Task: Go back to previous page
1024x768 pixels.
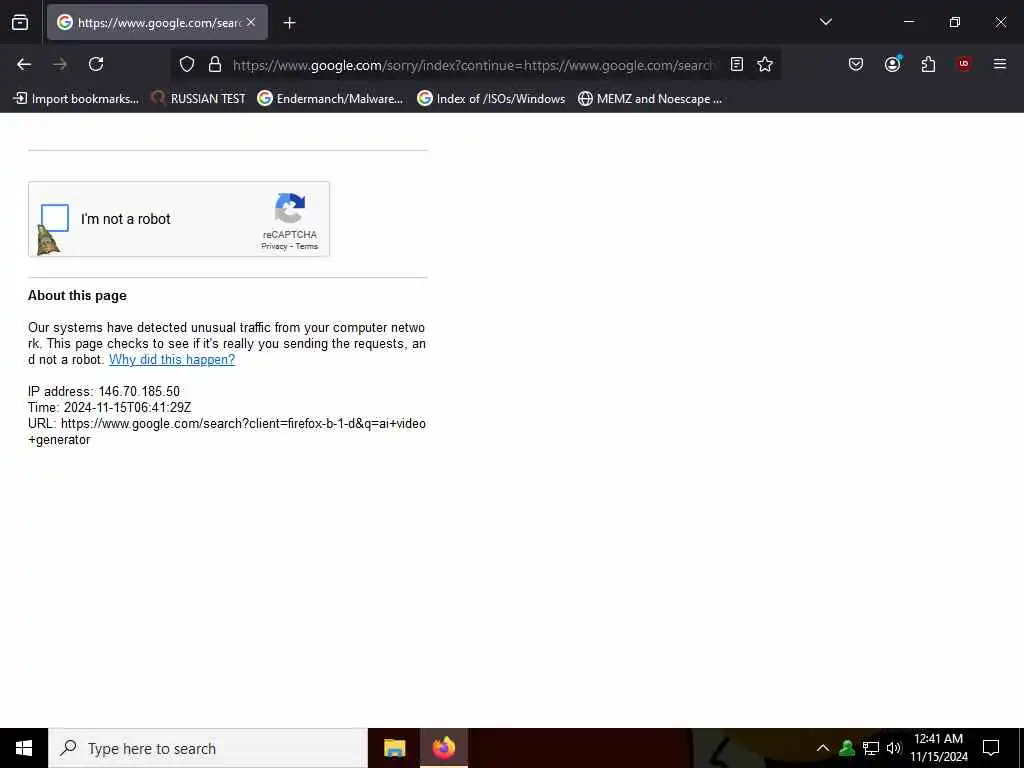Action: [x=24, y=64]
